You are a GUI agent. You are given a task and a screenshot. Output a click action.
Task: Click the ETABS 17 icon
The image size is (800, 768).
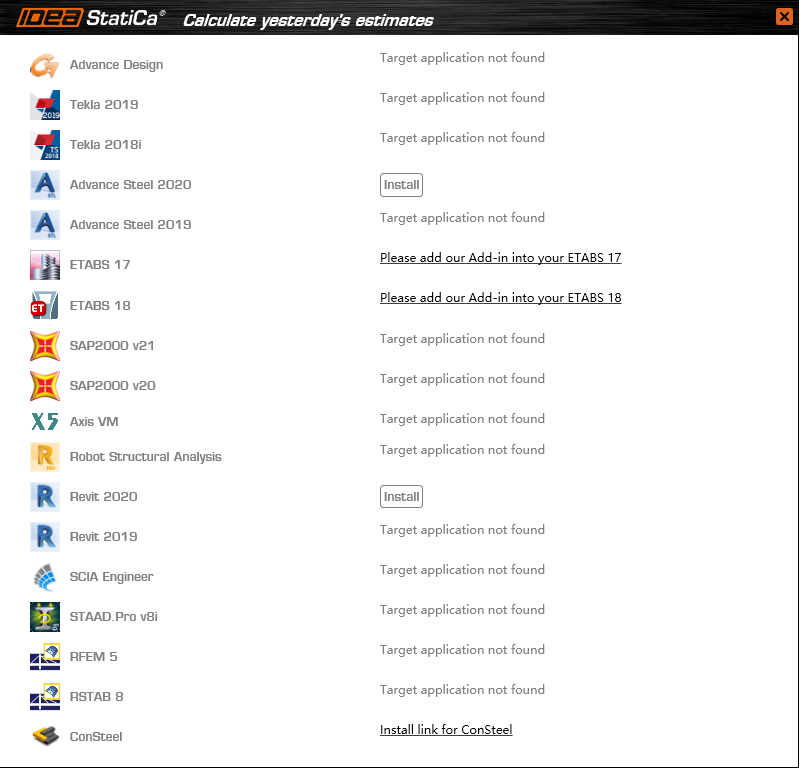[x=45, y=265]
